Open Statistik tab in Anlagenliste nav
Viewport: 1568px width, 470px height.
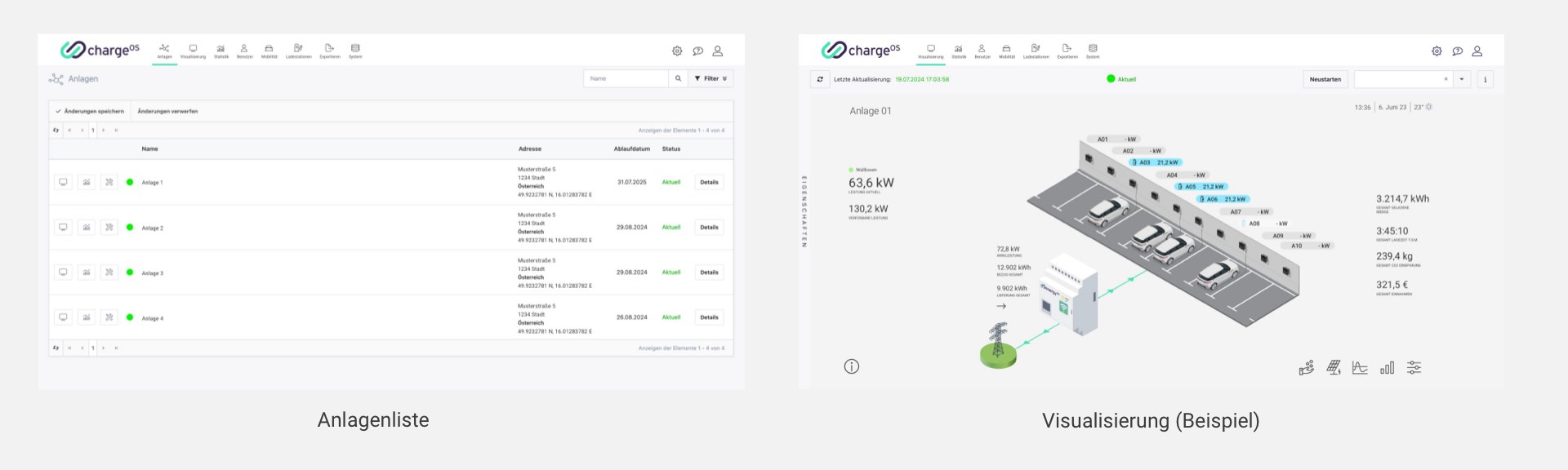point(220,51)
